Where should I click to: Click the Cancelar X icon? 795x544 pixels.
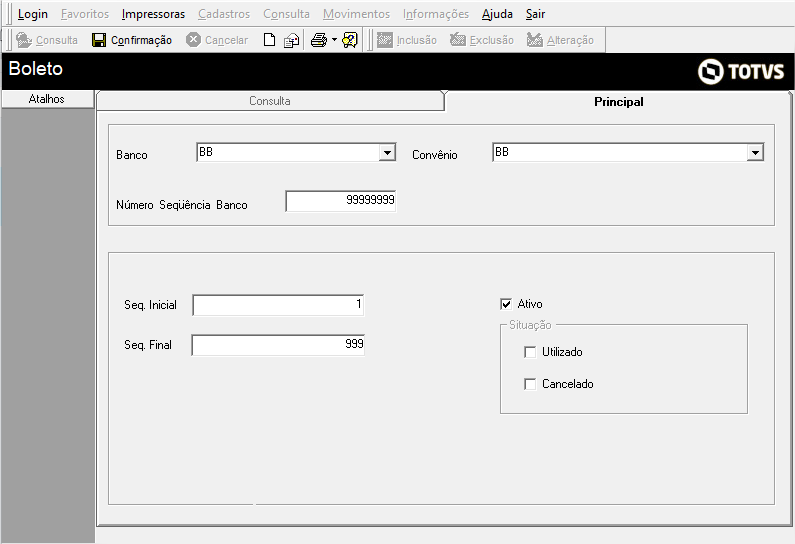click(193, 40)
